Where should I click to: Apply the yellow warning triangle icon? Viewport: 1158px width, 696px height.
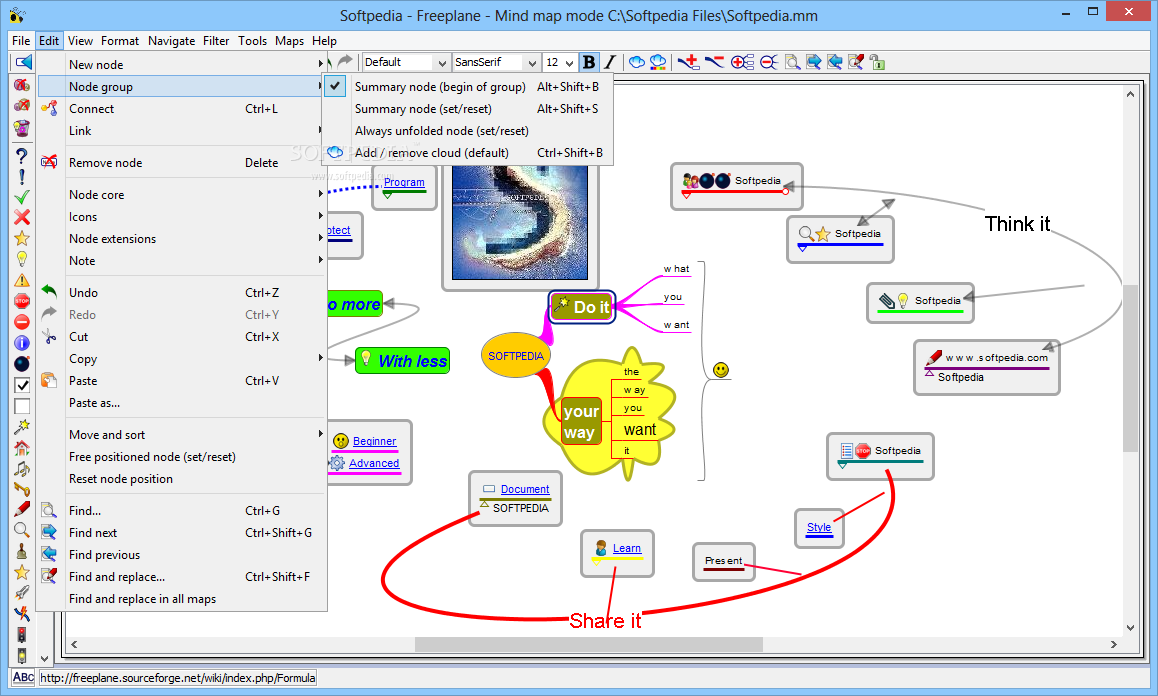pos(22,280)
